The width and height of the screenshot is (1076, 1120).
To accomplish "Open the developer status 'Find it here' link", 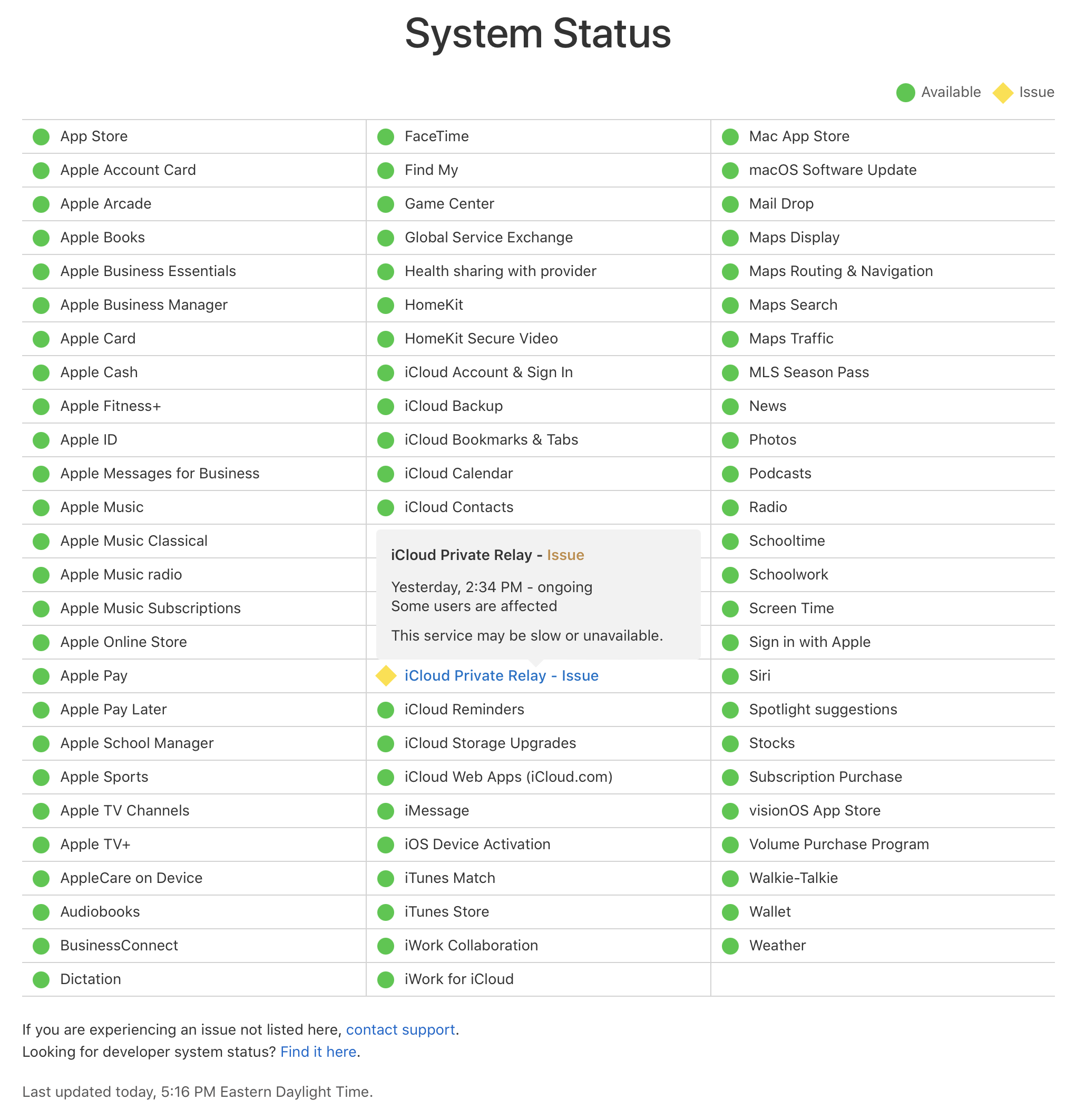I will 318,1052.
